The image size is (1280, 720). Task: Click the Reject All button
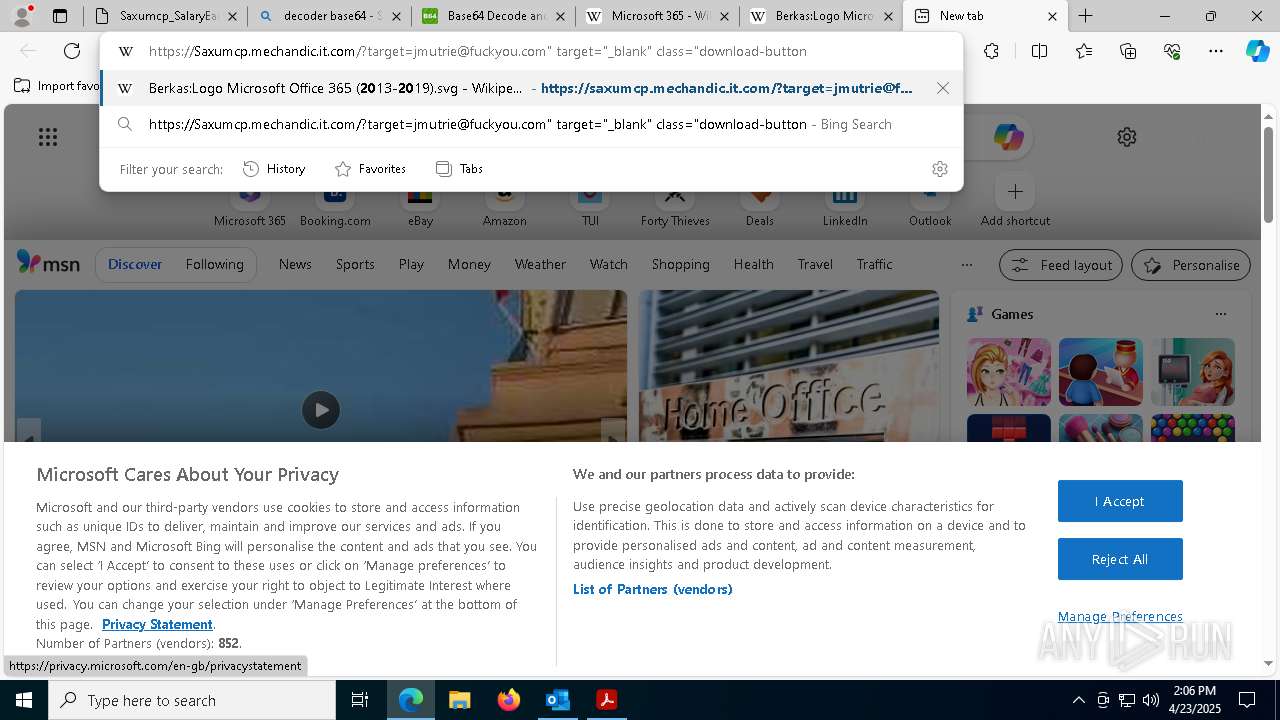1120,559
